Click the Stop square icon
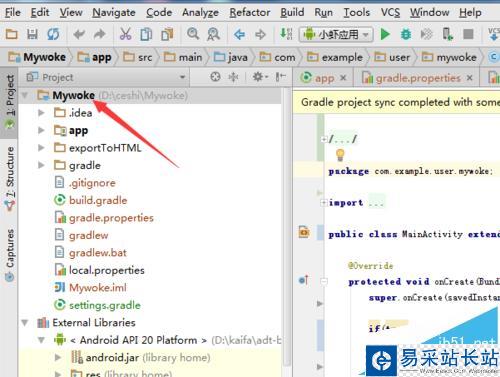This screenshot has height=377, width=500. 468,34
